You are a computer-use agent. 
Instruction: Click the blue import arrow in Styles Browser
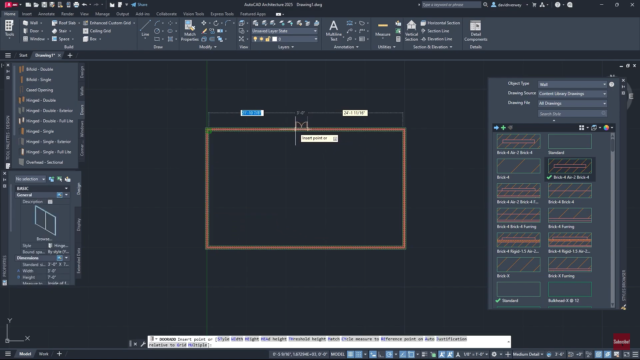pyautogui.click(x=496, y=128)
